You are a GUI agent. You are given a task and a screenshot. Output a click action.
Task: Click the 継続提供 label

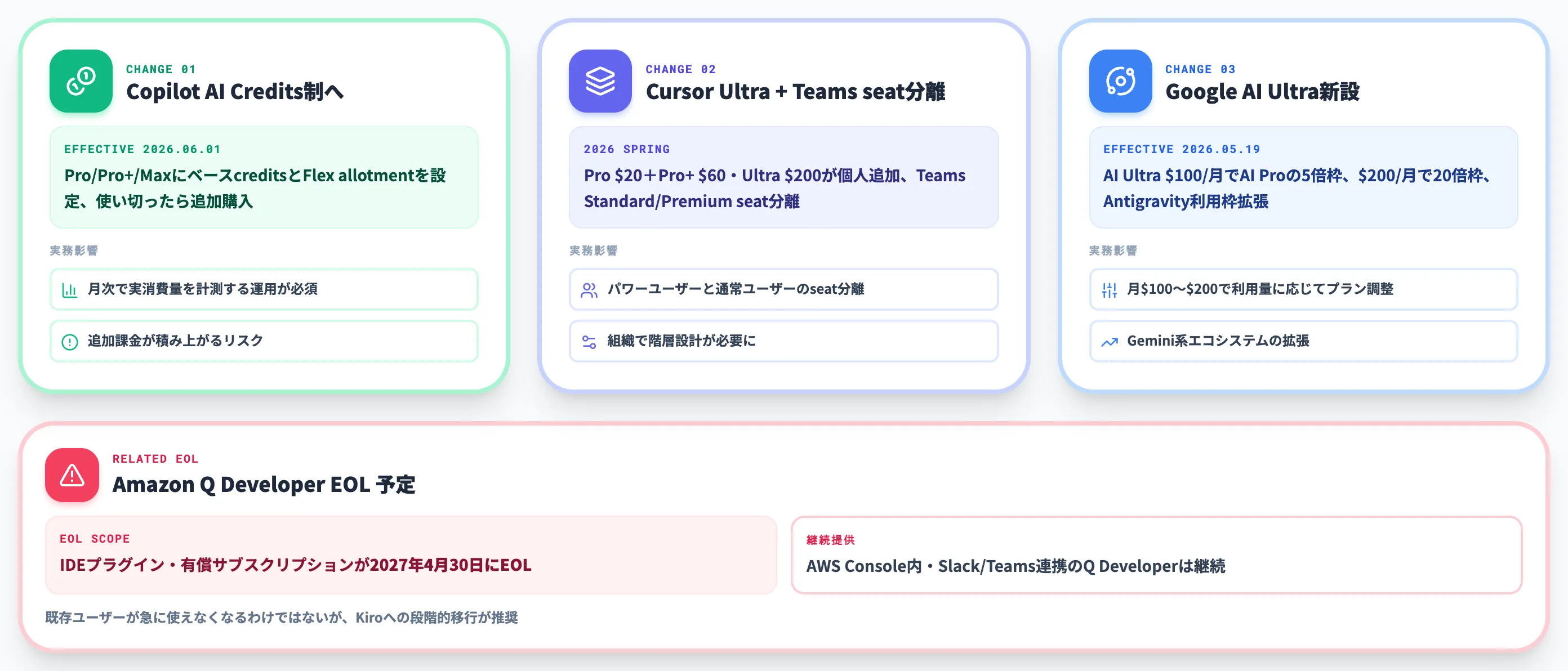(830, 540)
